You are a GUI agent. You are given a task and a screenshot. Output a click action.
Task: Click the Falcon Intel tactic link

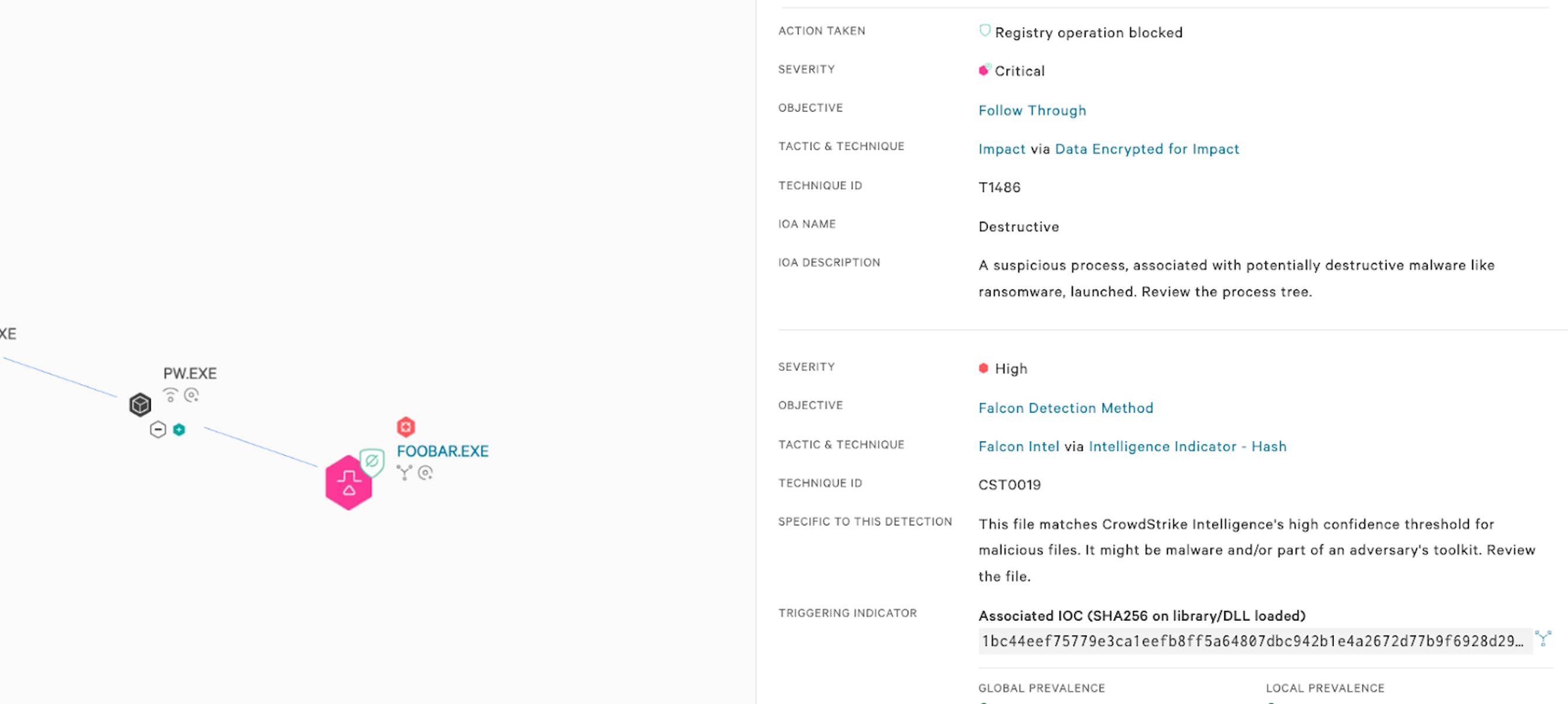click(x=1018, y=446)
